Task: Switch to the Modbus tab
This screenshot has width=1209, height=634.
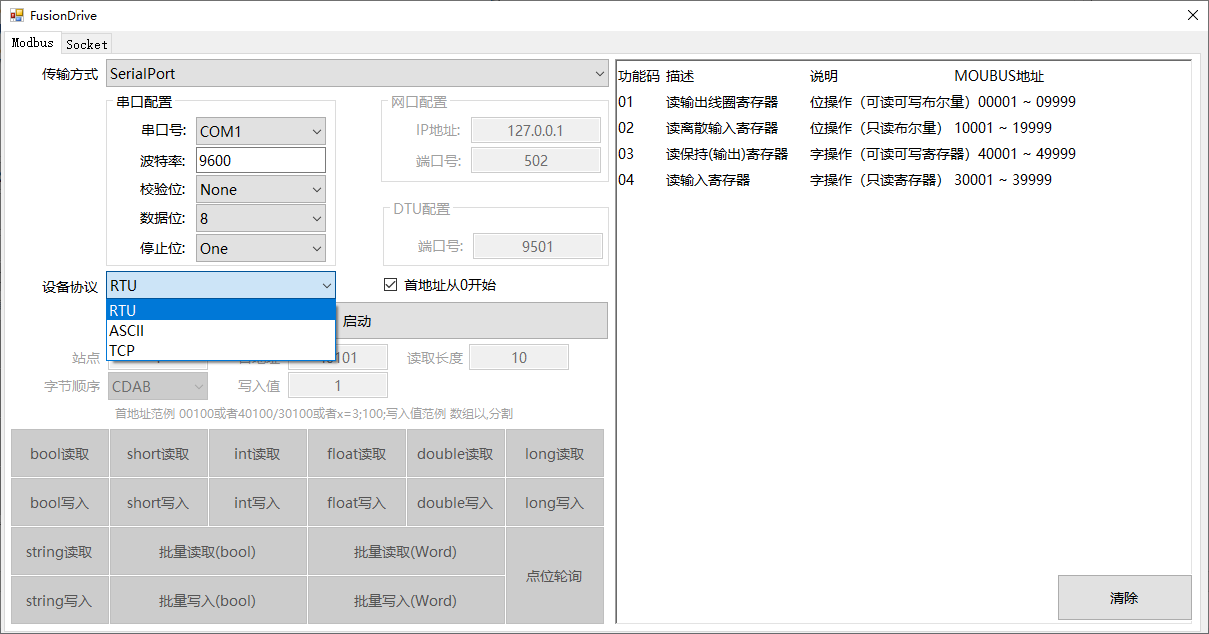Action: 32,43
